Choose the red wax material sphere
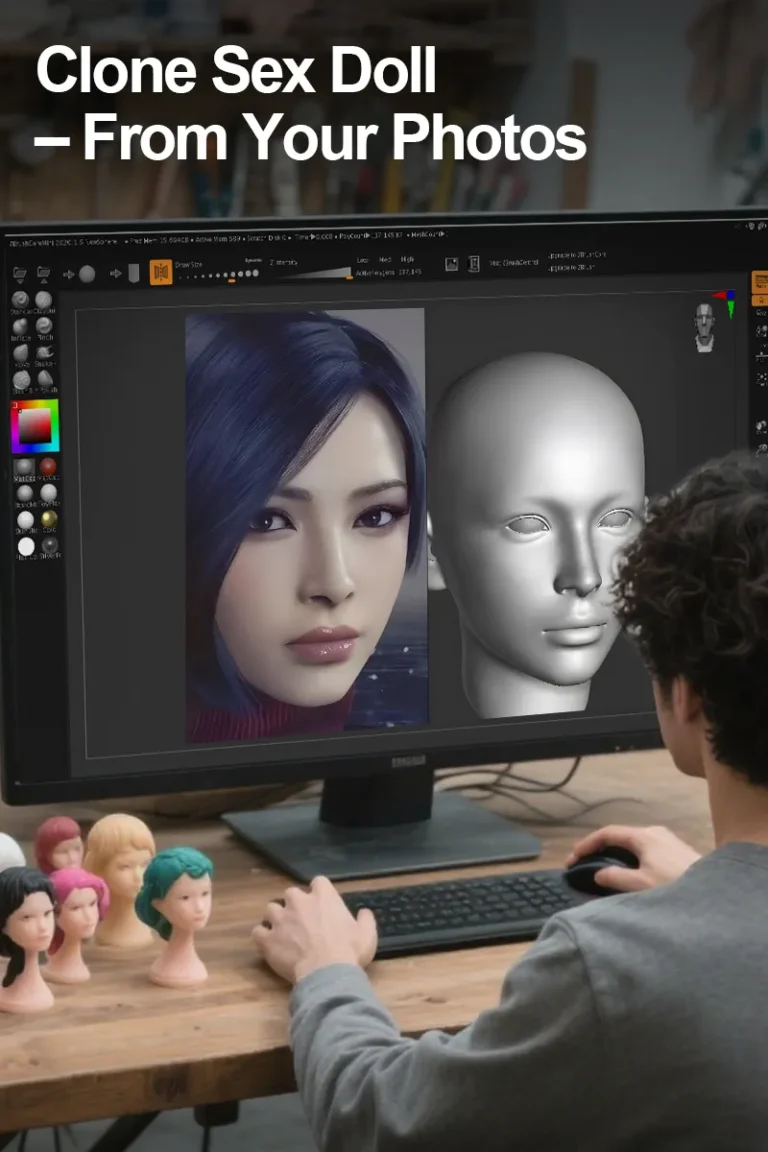768x1152 pixels. pyautogui.click(x=48, y=467)
